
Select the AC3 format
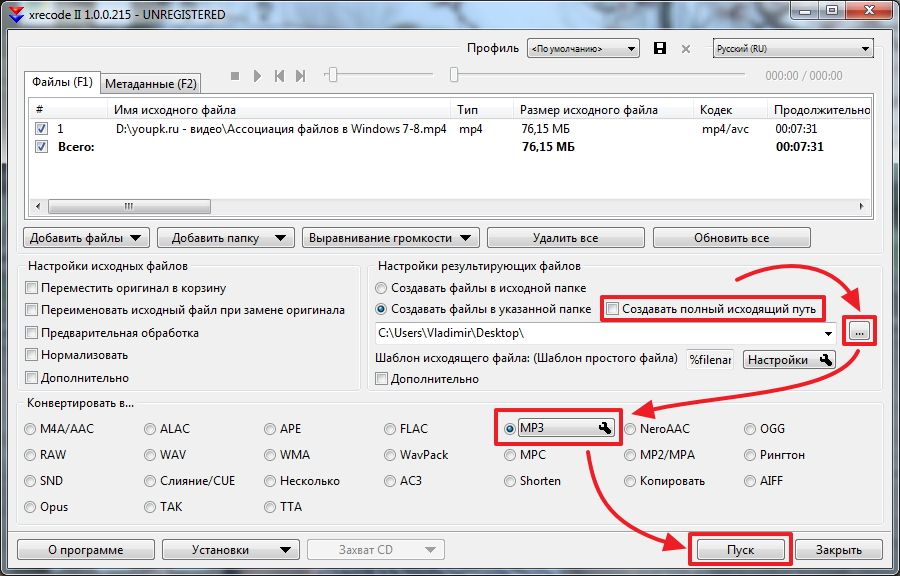click(390, 481)
